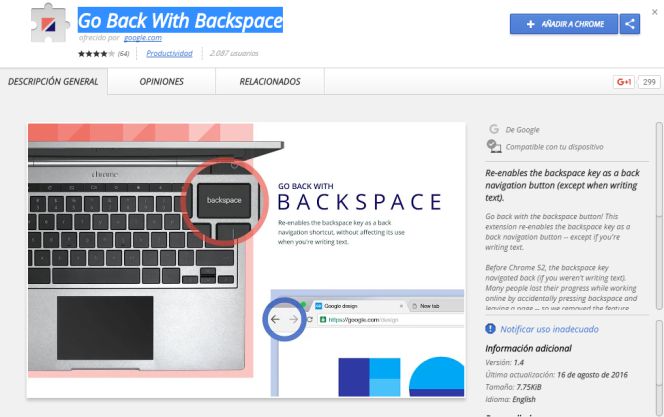Switch to Descripción General tab
This screenshot has width=664, height=417.
pos(53,82)
